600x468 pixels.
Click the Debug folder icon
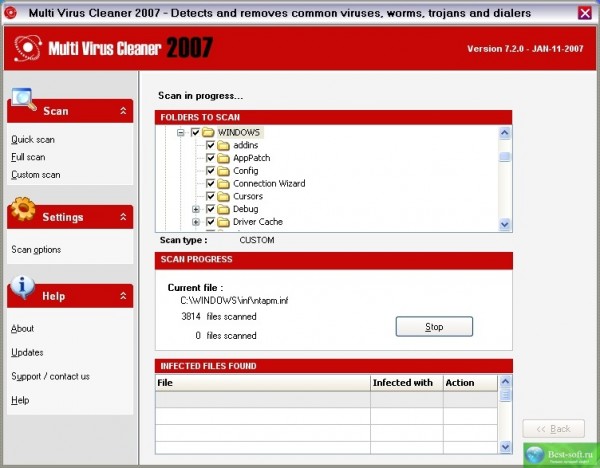[x=223, y=209]
